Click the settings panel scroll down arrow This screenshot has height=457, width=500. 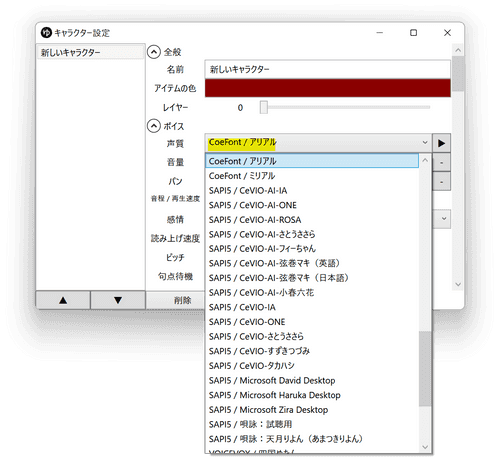click(x=458, y=284)
